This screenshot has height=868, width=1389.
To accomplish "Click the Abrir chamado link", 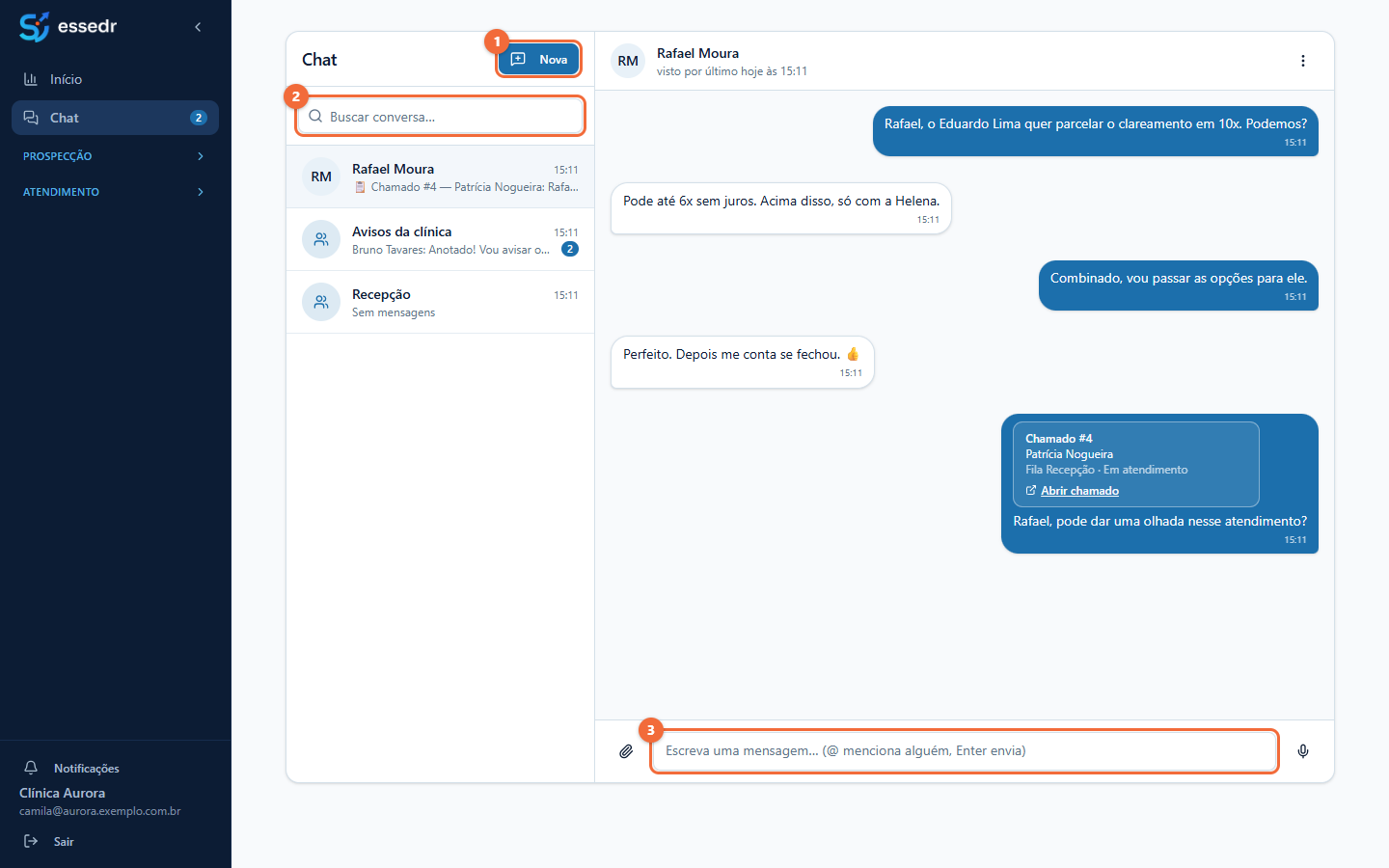I will click(1079, 491).
